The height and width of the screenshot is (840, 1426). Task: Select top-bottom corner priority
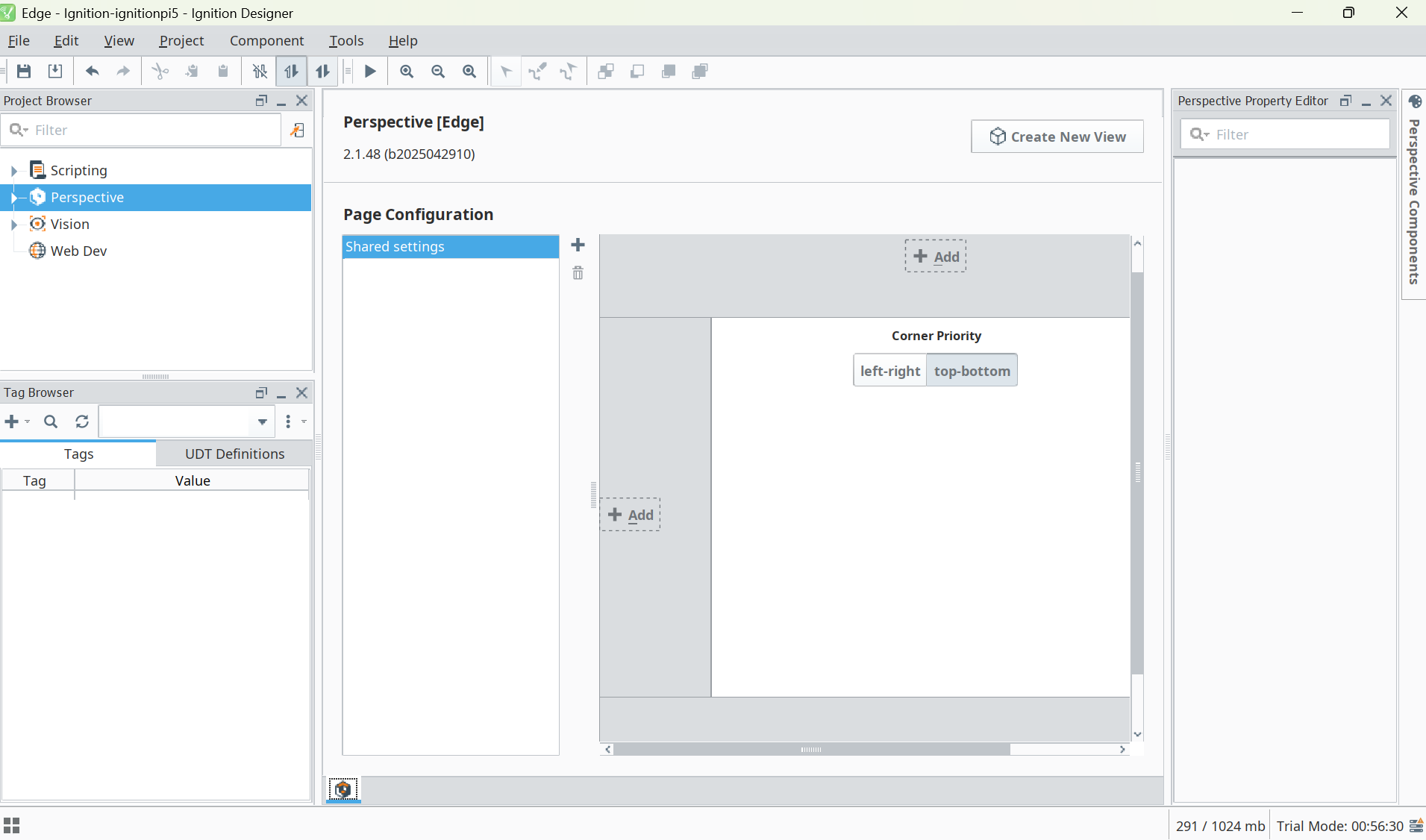[972, 371]
